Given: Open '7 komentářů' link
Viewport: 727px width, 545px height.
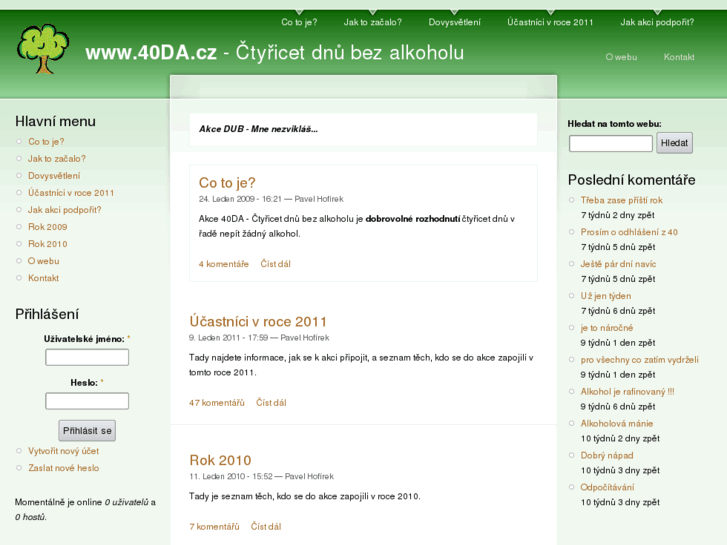Looking at the screenshot, I should pyautogui.click(x=214, y=526).
